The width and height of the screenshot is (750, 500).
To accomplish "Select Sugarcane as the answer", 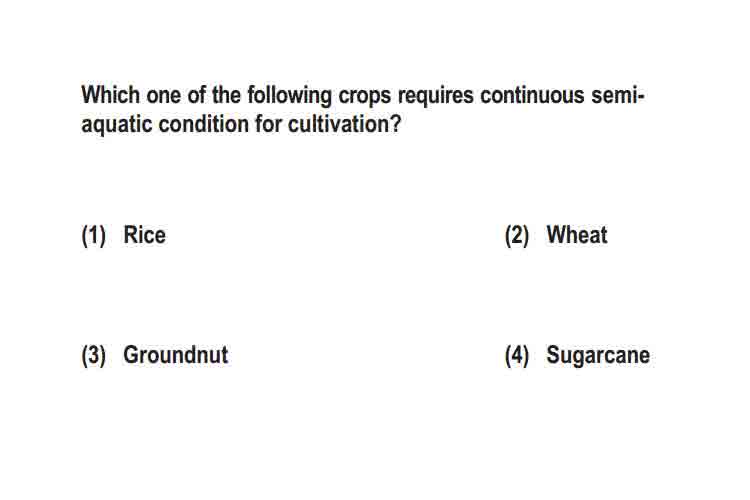I will 598,356.
